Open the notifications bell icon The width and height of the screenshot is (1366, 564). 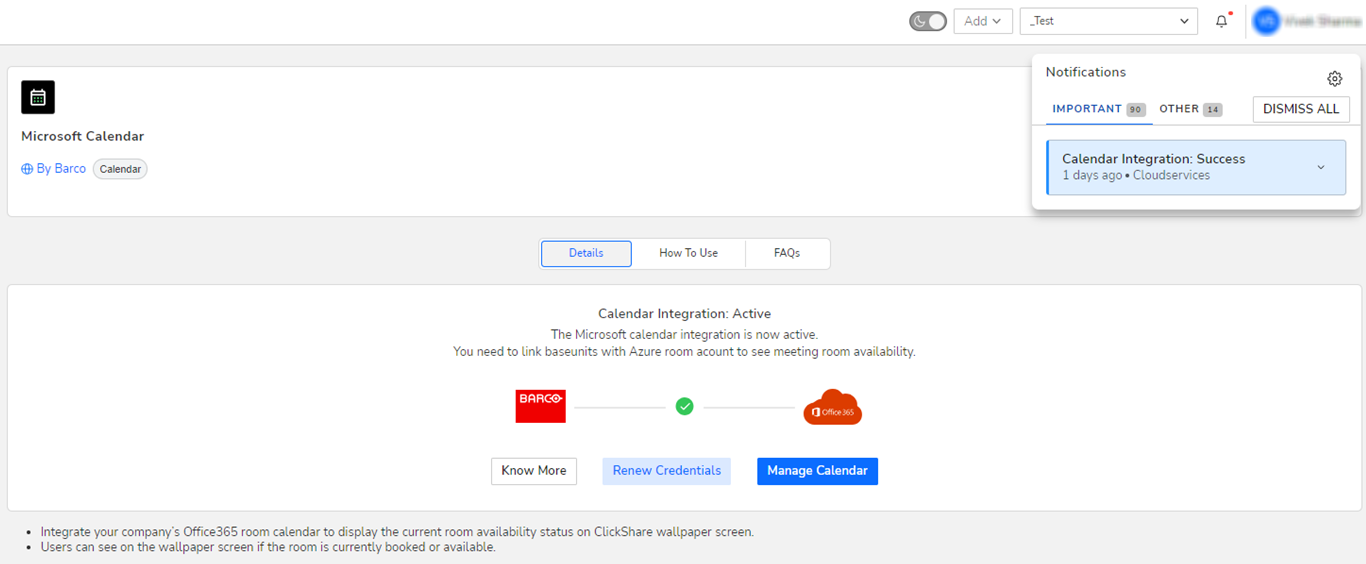(x=1221, y=21)
